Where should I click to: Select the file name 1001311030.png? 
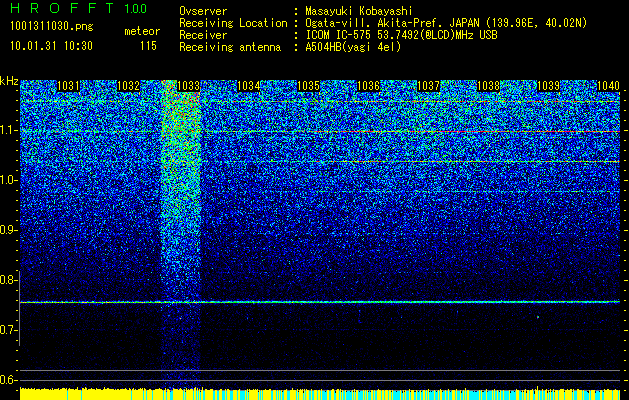52,27
